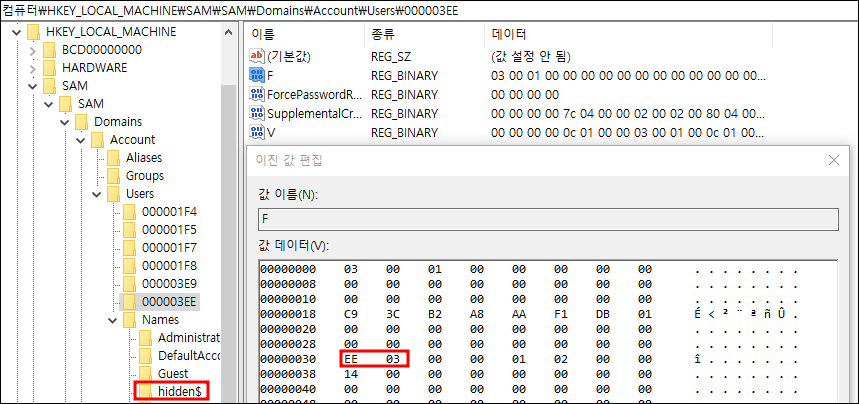Screen dimensions: 859x404
Task: Click the 000003EE key folder icon
Action: pyautogui.click(x=130, y=301)
